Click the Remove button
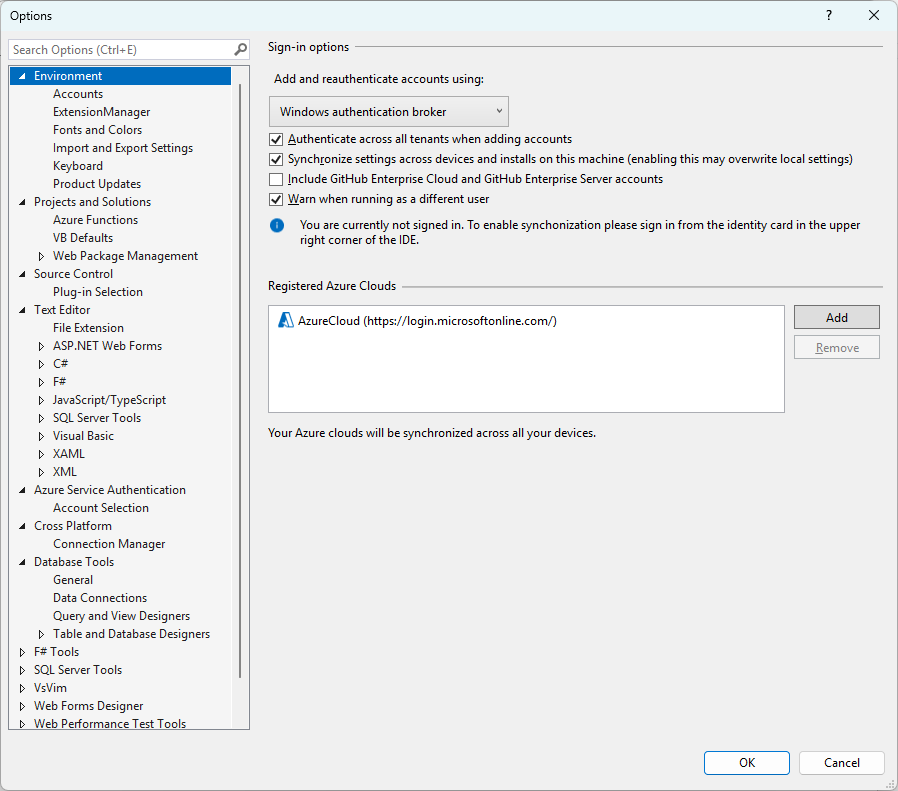This screenshot has width=898, height=791. click(837, 348)
